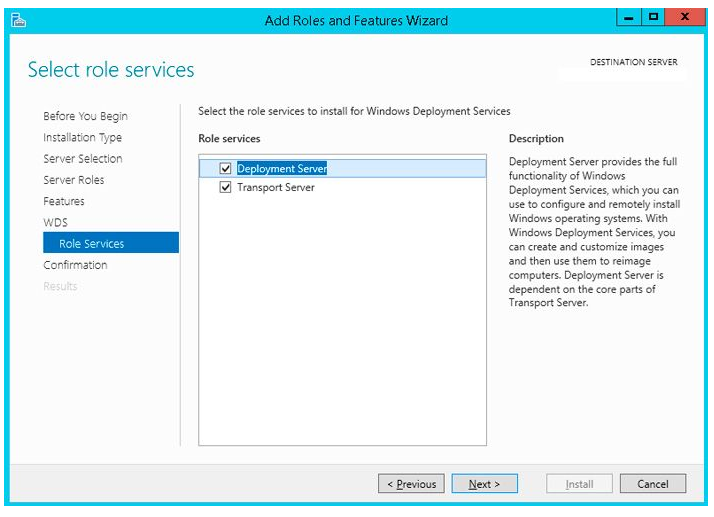Screen dimensions: 714x517
Task: Click the wizard icon in the title bar
Action: 18,20
